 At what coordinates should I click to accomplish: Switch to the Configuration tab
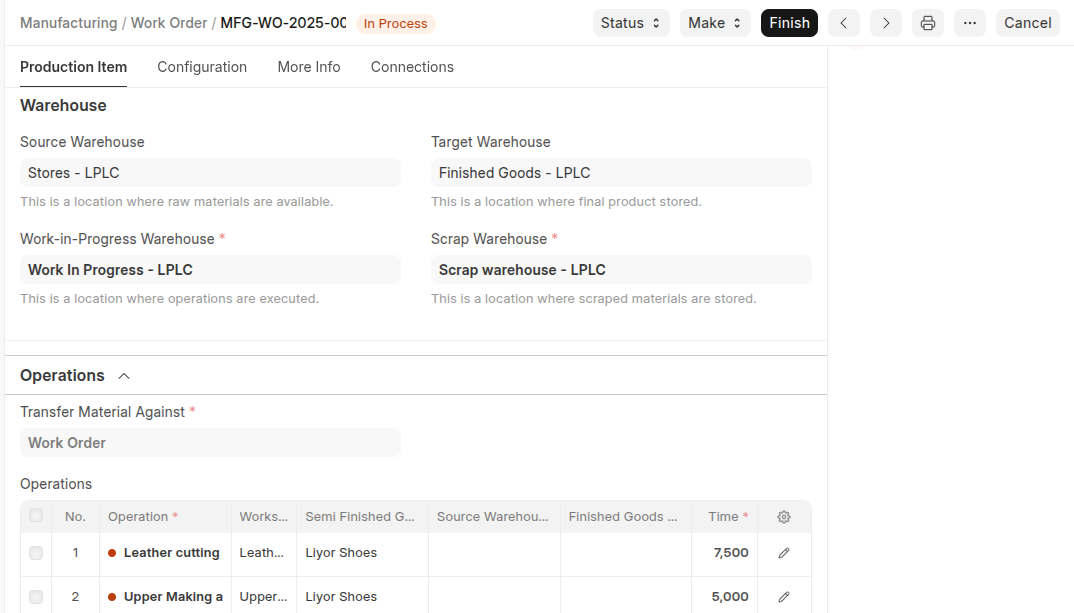(x=202, y=67)
